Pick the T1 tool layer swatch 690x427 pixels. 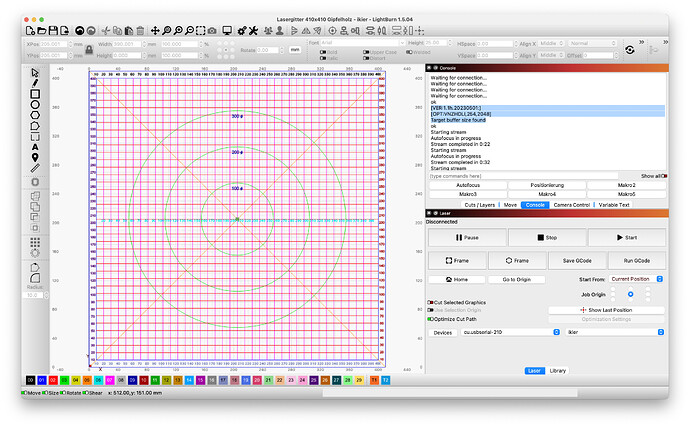tap(374, 380)
